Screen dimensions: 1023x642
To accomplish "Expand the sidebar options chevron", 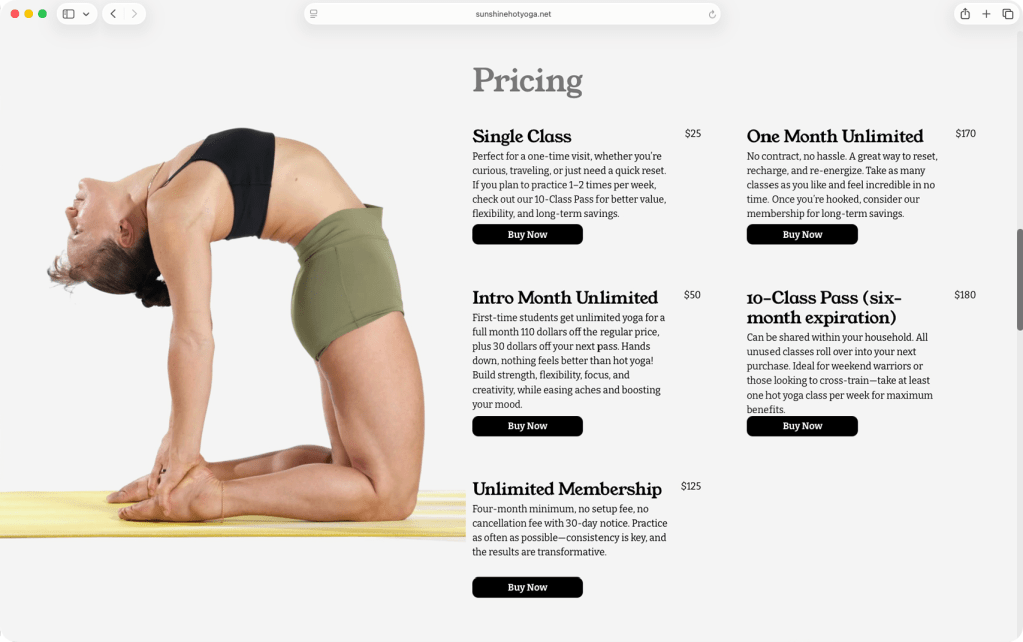I will 84,14.
